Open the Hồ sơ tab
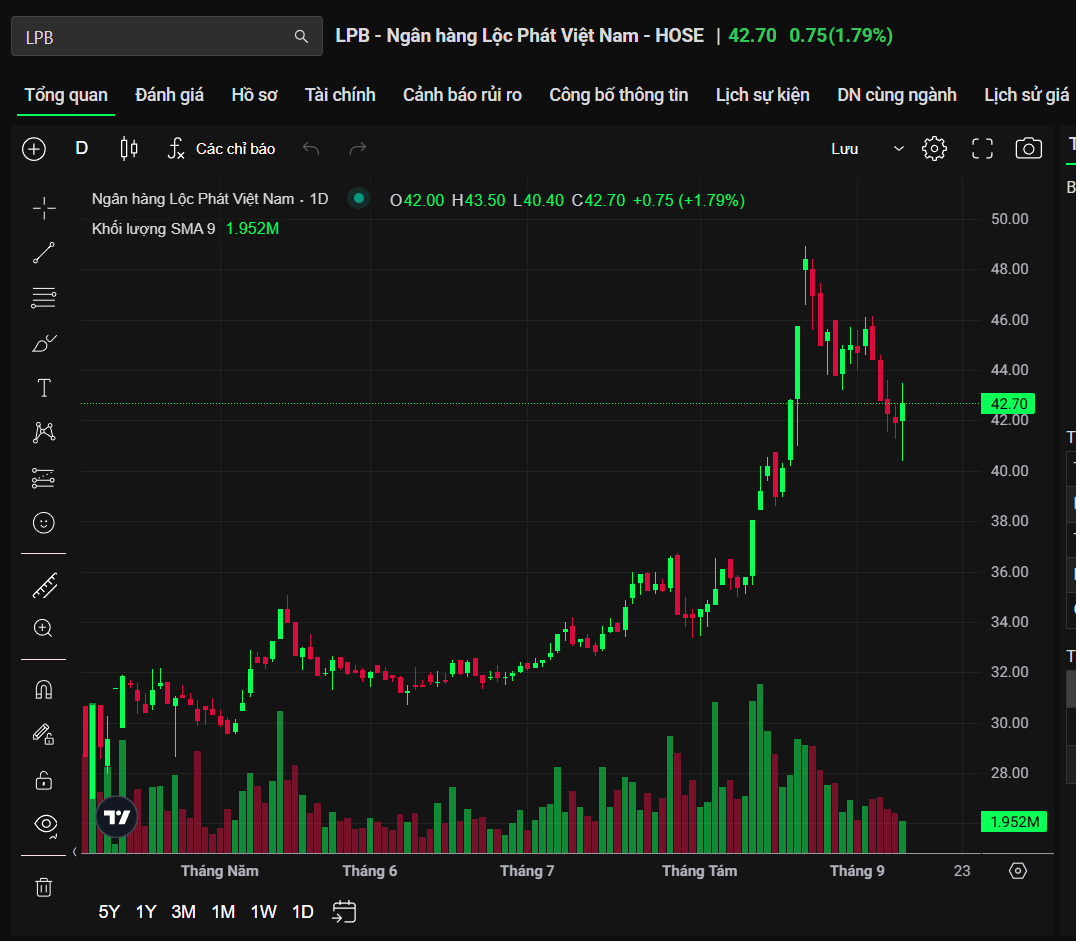1076x941 pixels. click(255, 95)
